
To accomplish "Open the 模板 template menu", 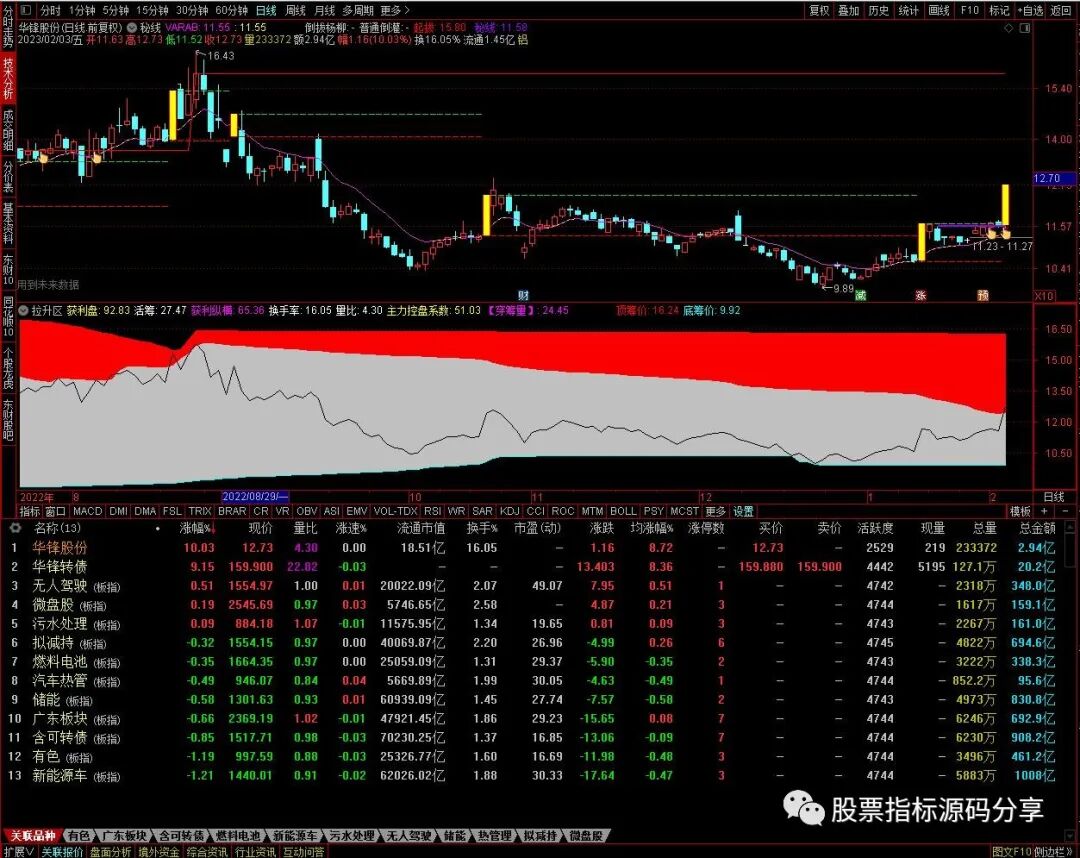I will tap(1020, 512).
